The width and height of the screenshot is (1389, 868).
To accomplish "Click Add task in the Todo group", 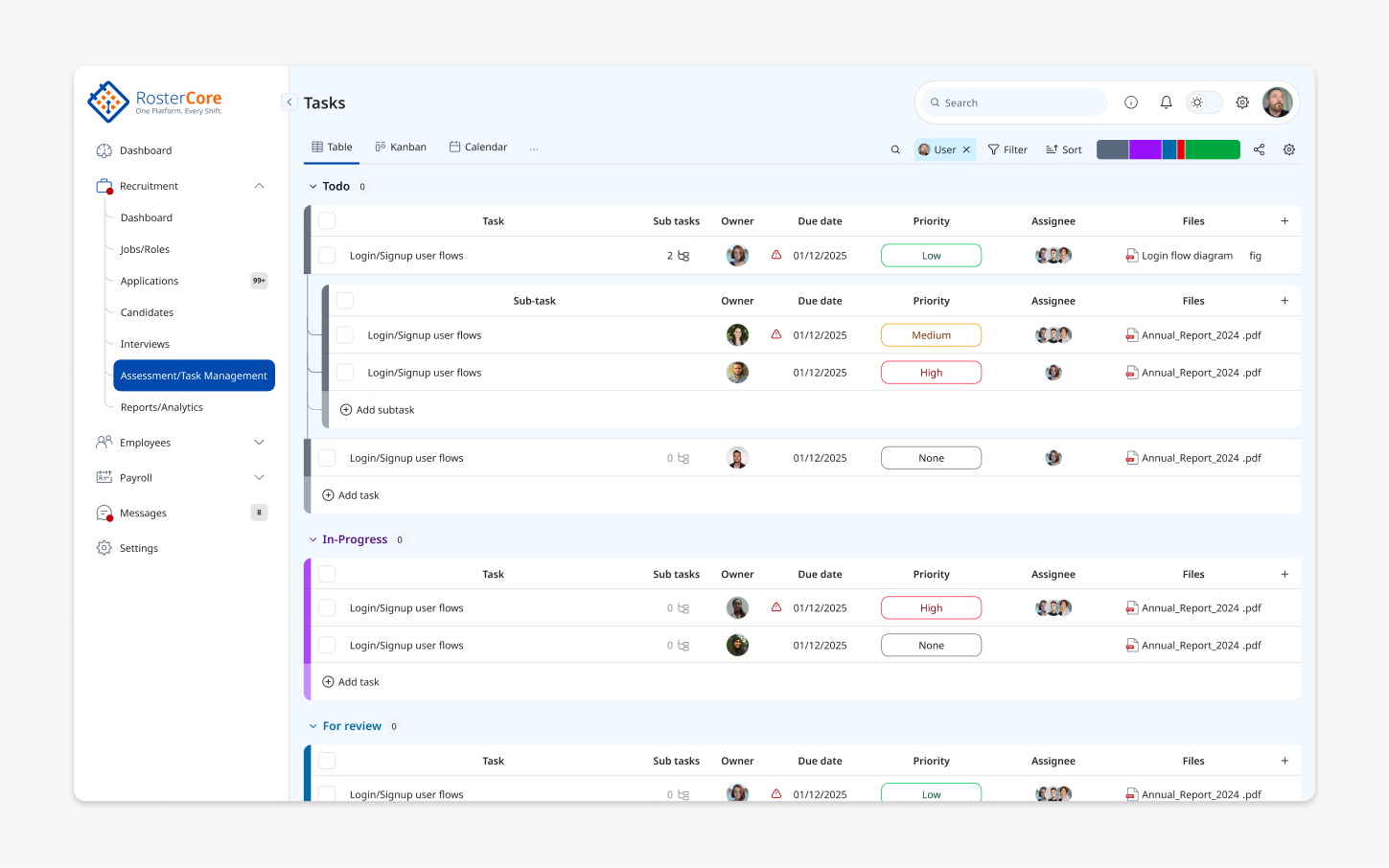I will pos(351,495).
